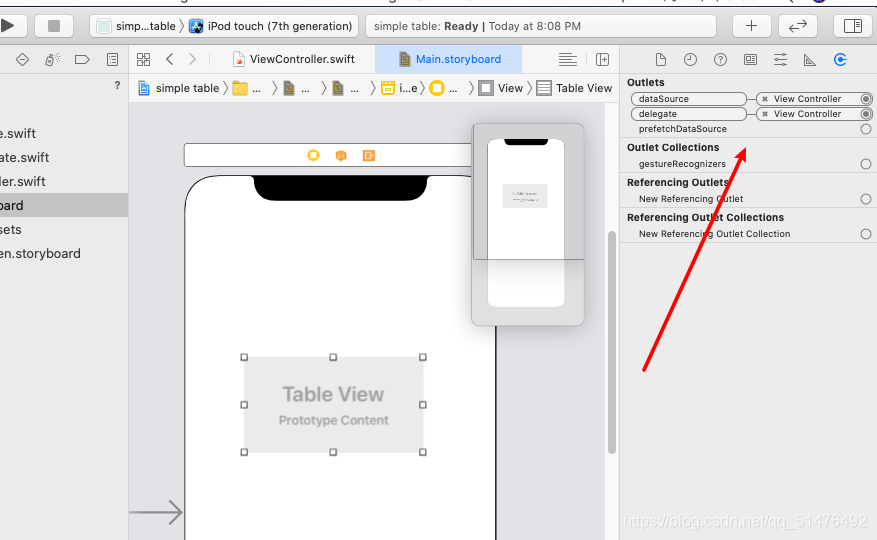Open the scene 'i...e' jump bar item

[x=399, y=88]
